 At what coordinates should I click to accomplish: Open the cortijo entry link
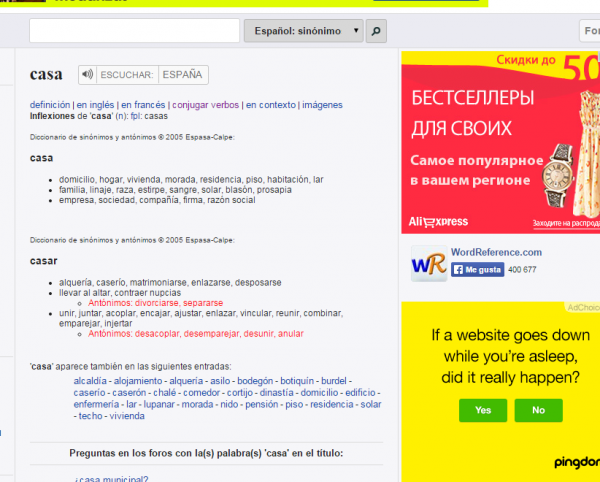click(240, 392)
